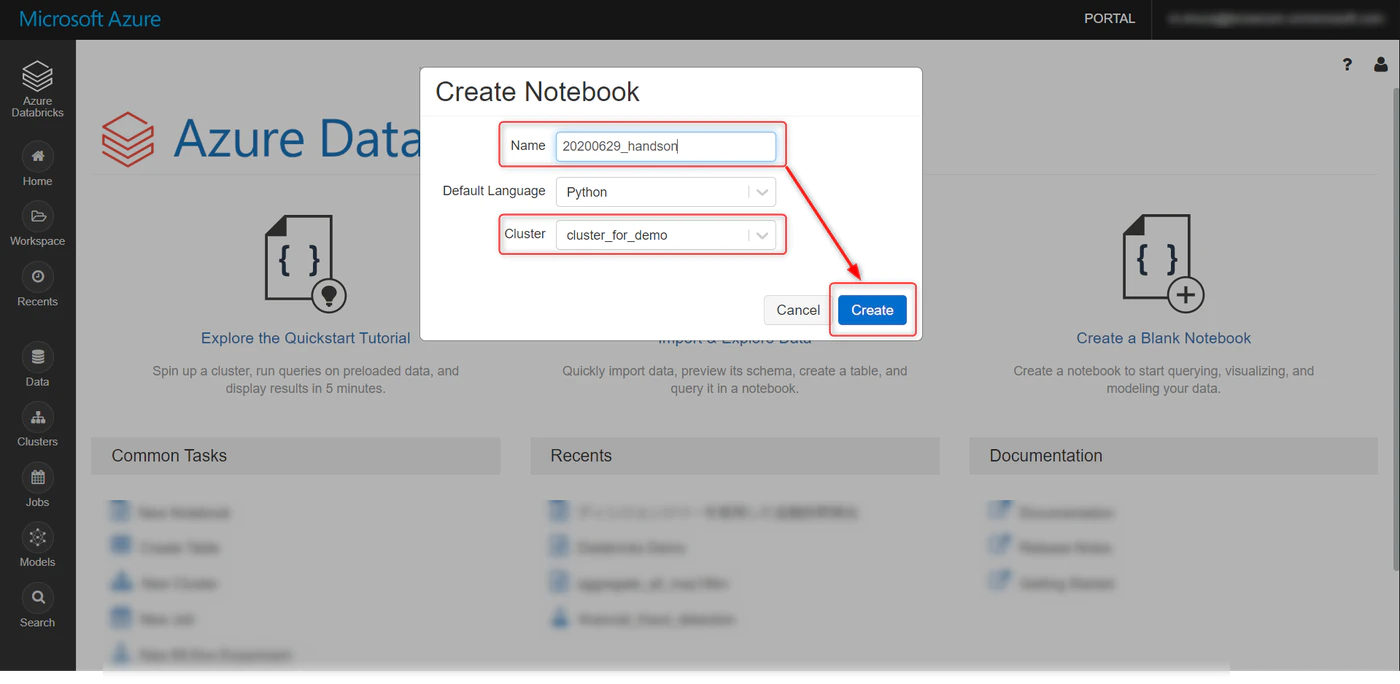The image size is (1400, 684).
Task: Click the Documentation panel heading
Action: 1046,455
